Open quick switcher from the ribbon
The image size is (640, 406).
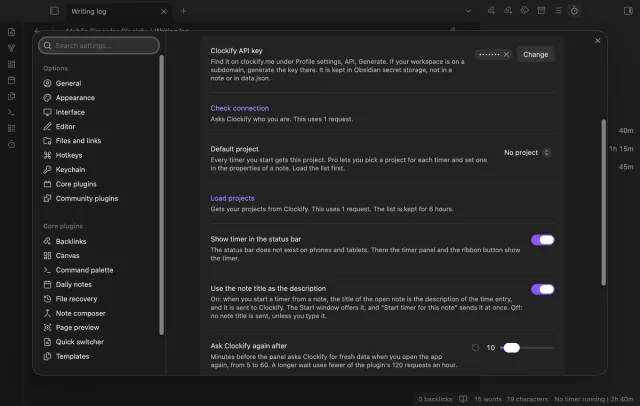point(11,32)
